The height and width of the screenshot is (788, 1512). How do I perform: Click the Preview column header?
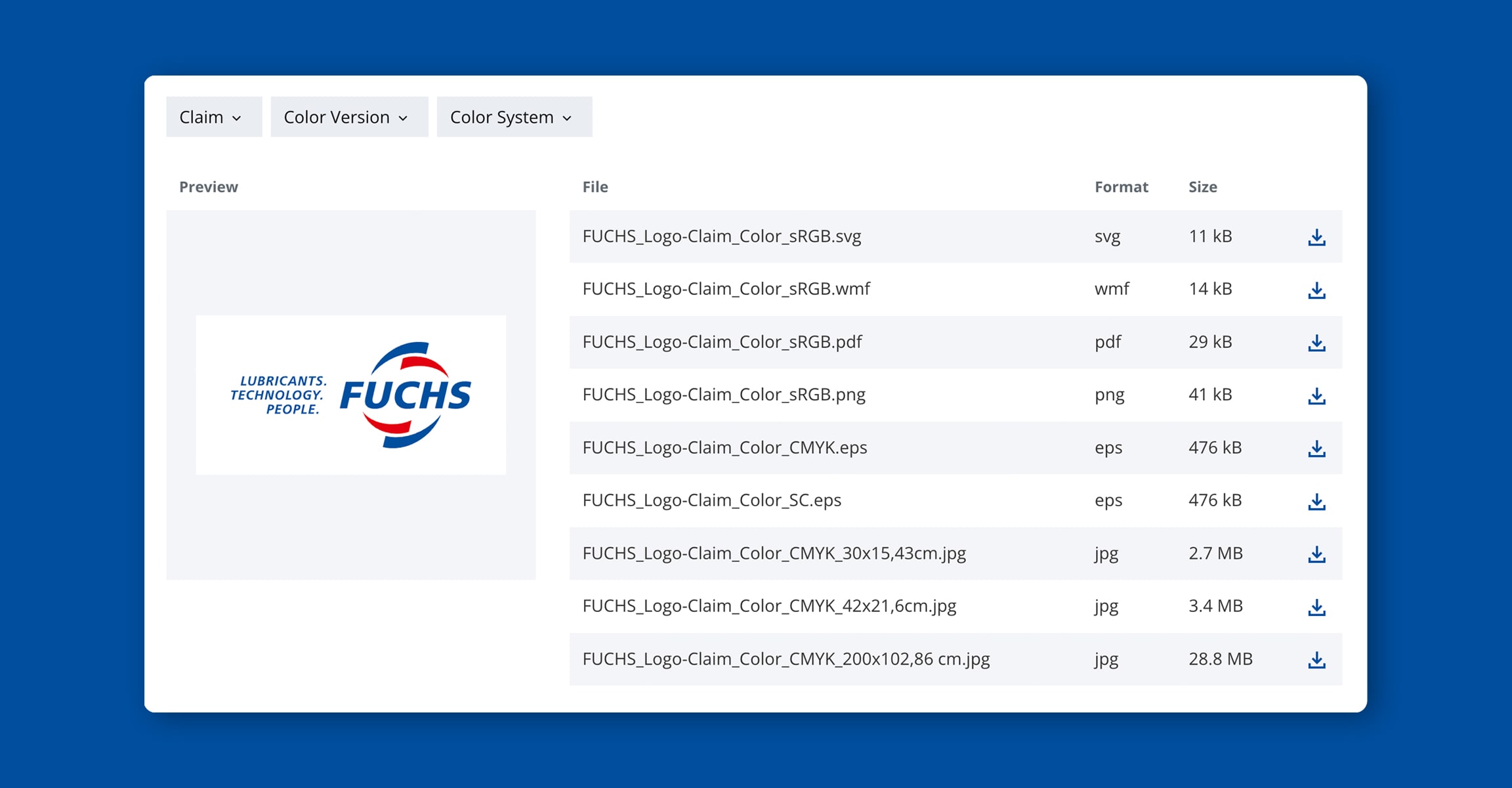click(209, 187)
